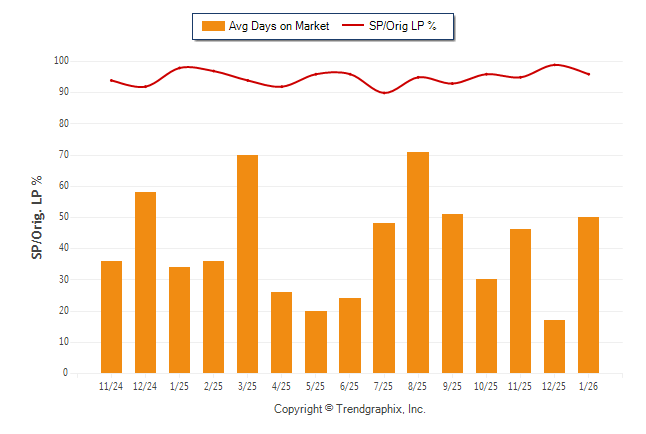Click the 2/25 orange bar
This screenshot has width=646, height=434.
[x=213, y=317]
